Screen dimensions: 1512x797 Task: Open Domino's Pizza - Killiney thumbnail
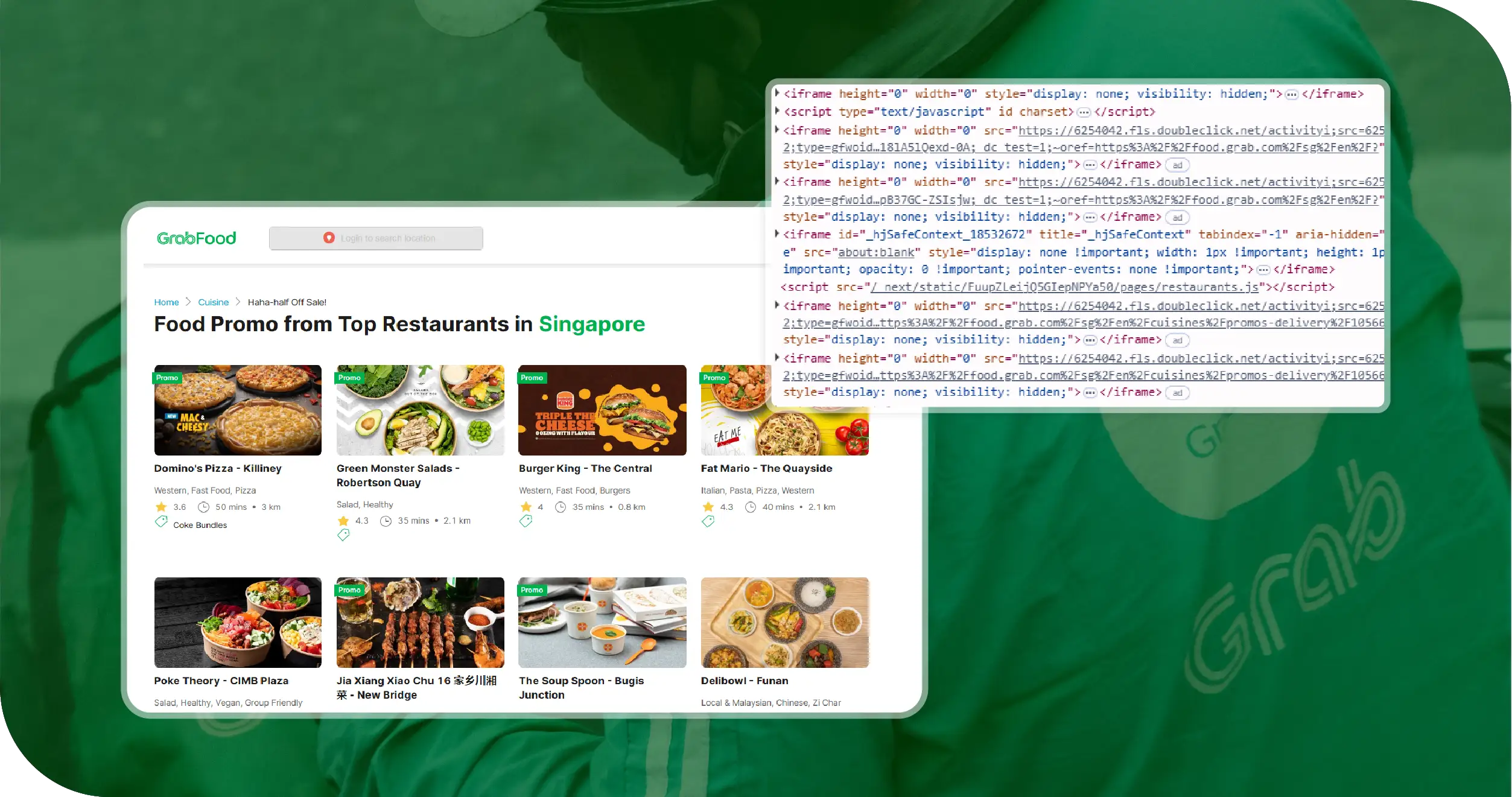point(238,410)
